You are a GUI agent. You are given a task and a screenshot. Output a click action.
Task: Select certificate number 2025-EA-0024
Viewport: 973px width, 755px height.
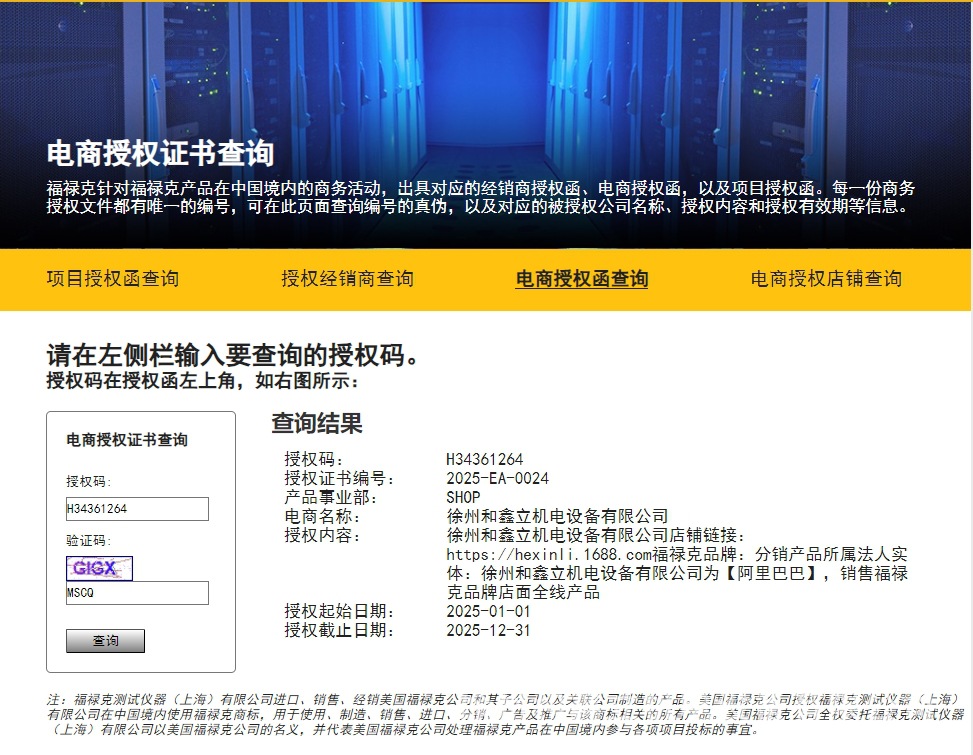click(x=498, y=478)
